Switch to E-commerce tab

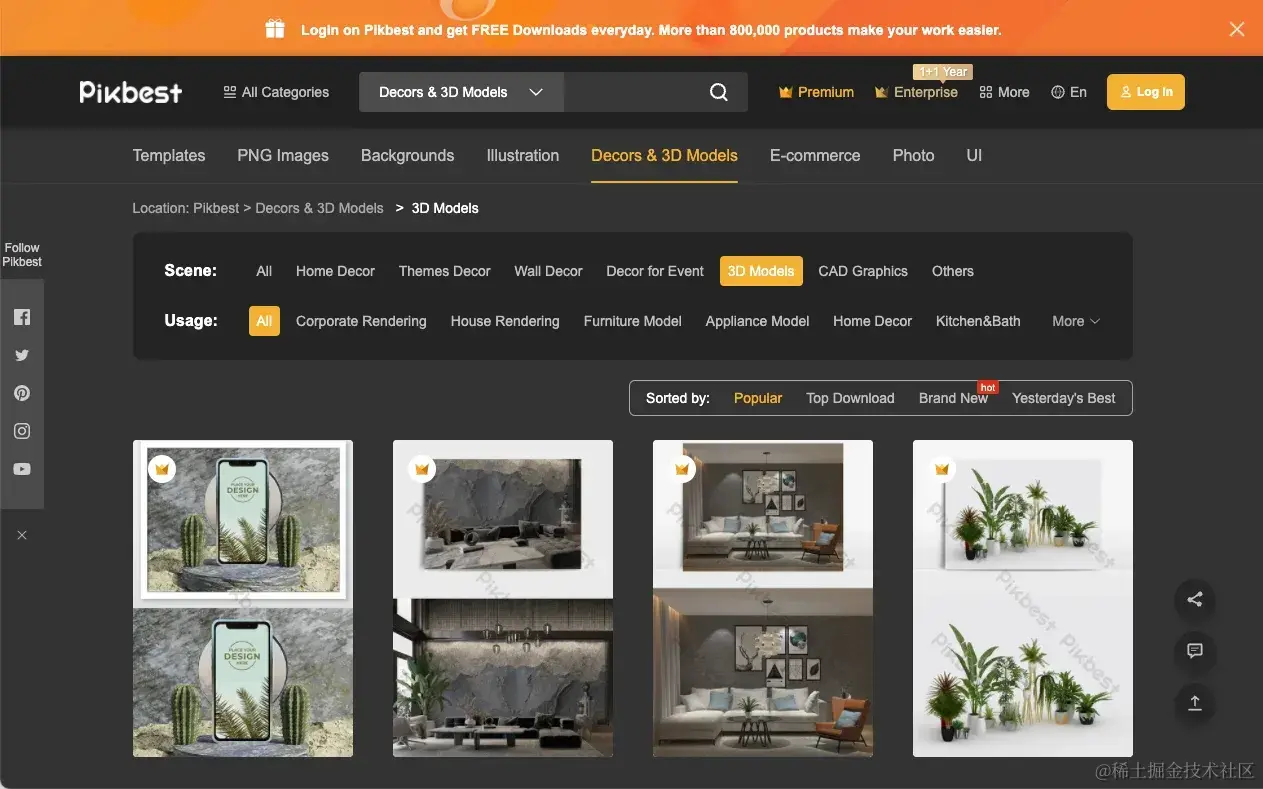pyautogui.click(x=815, y=155)
